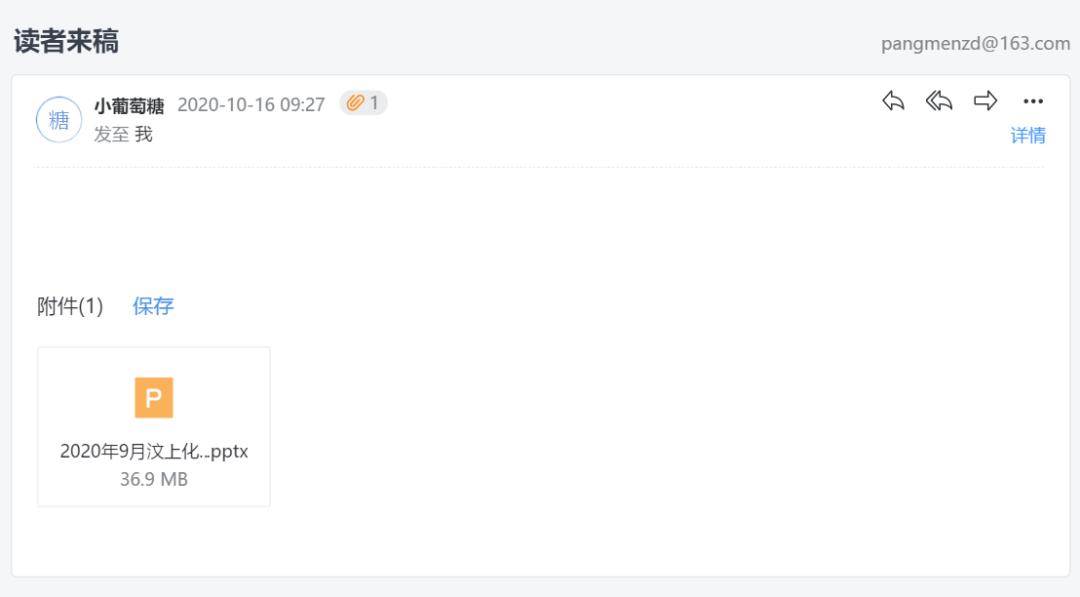Viewport: 1080px width, 597px height.
Task: Click the sender name 小葡萄糖
Action: (129, 105)
